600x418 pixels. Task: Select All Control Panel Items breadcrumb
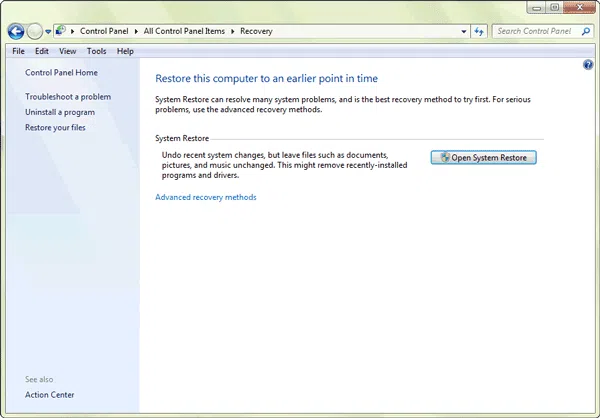(184, 31)
